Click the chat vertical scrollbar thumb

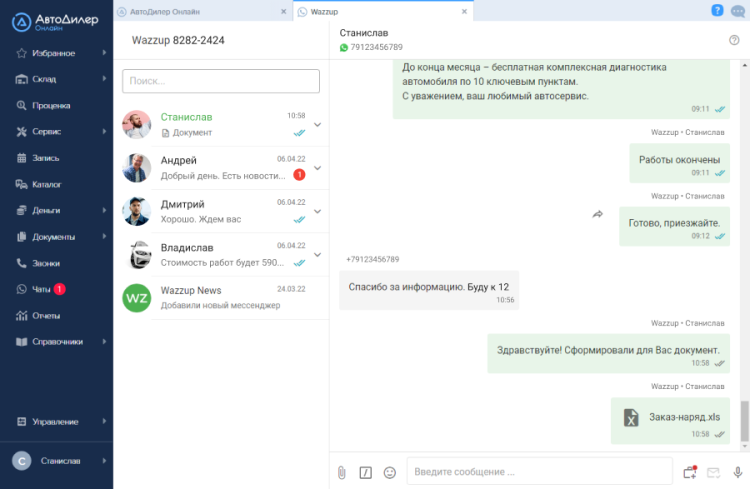pyautogui.click(x=745, y=422)
